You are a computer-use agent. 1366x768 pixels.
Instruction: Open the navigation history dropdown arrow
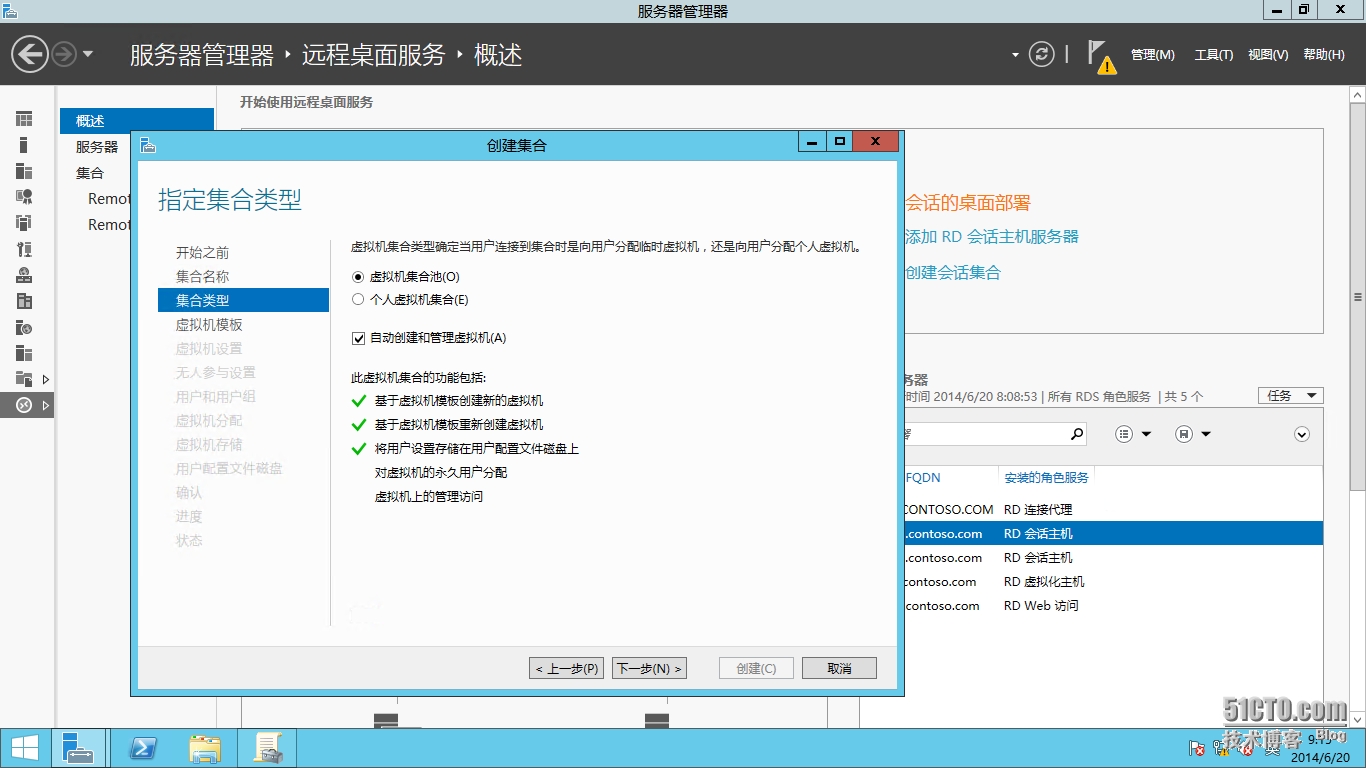pyautogui.click(x=88, y=54)
